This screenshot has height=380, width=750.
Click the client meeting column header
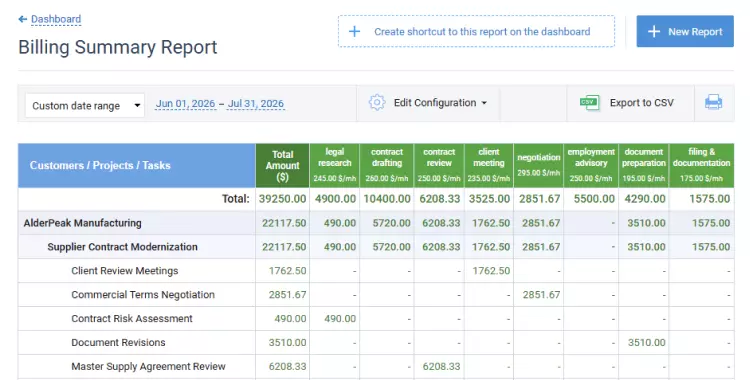tap(488, 165)
